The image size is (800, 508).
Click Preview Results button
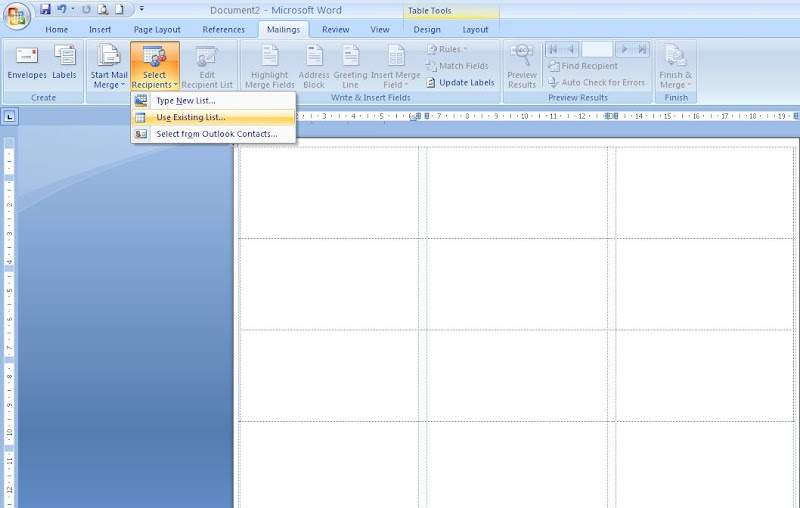pos(522,66)
